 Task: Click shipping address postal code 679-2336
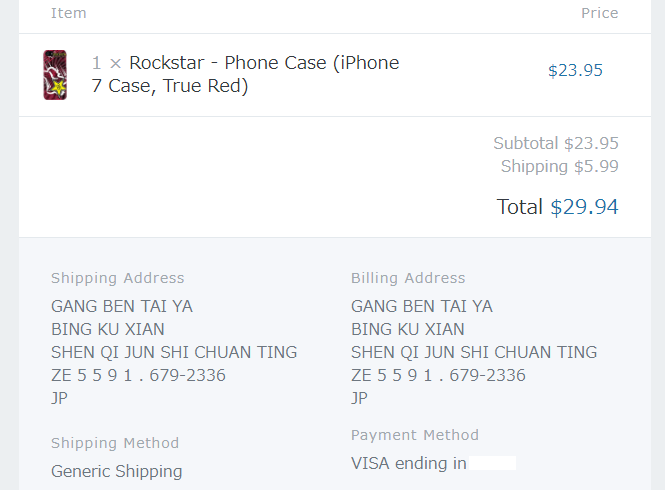point(187,375)
